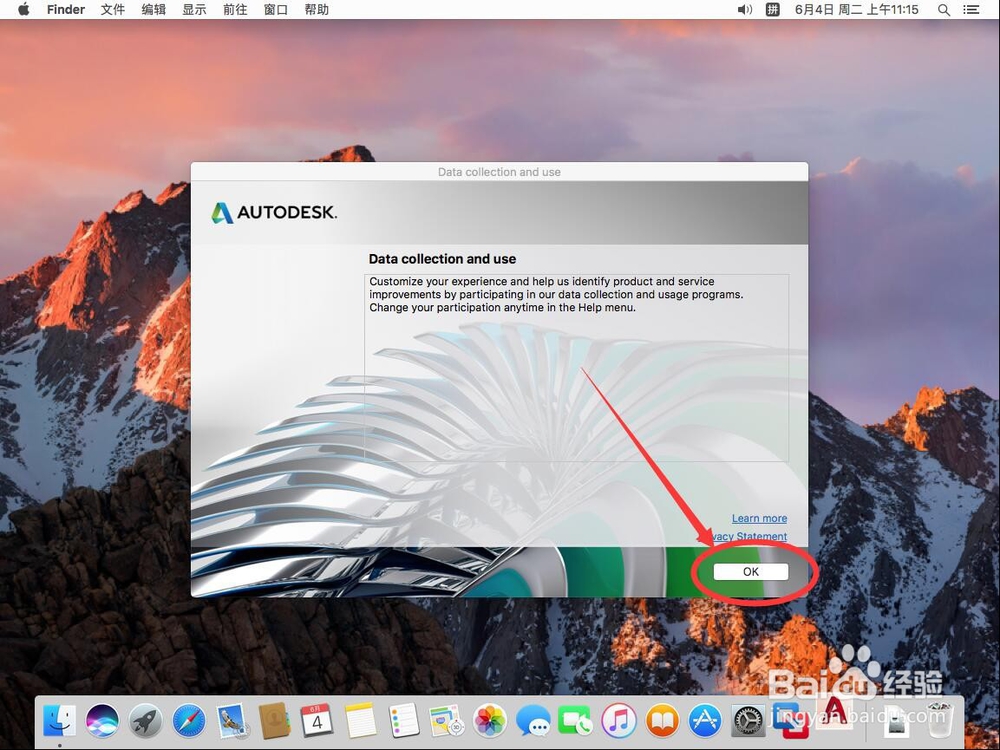
Task: Open System Preferences from the Dock
Action: click(x=748, y=721)
